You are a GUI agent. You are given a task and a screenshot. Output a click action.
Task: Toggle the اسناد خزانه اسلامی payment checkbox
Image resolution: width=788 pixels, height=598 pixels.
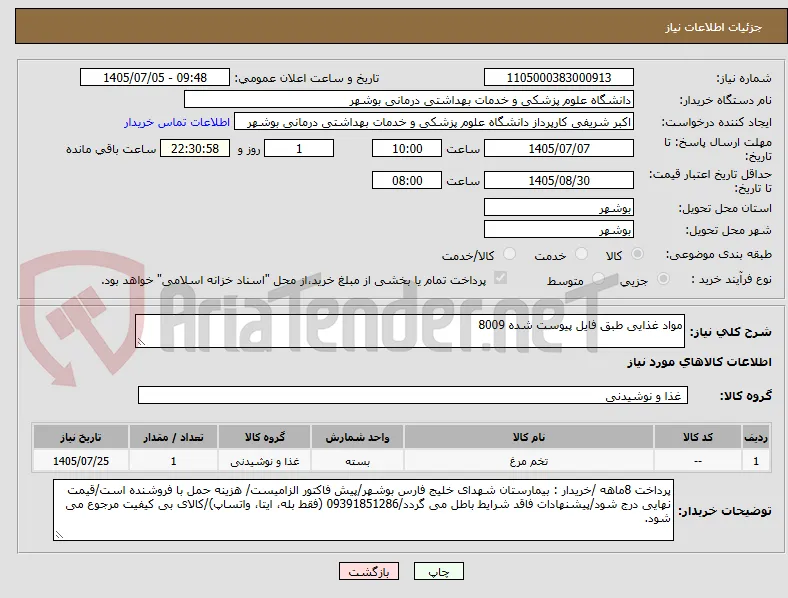[x=501, y=278]
